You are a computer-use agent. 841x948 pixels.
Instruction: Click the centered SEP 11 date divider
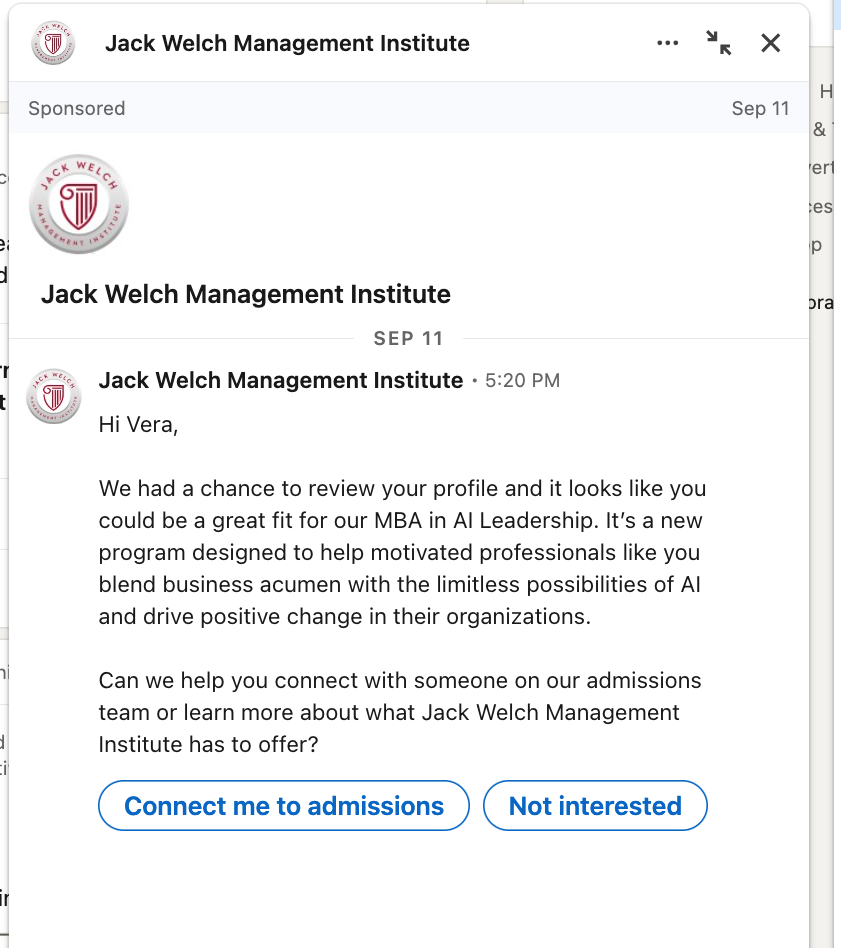tap(408, 338)
